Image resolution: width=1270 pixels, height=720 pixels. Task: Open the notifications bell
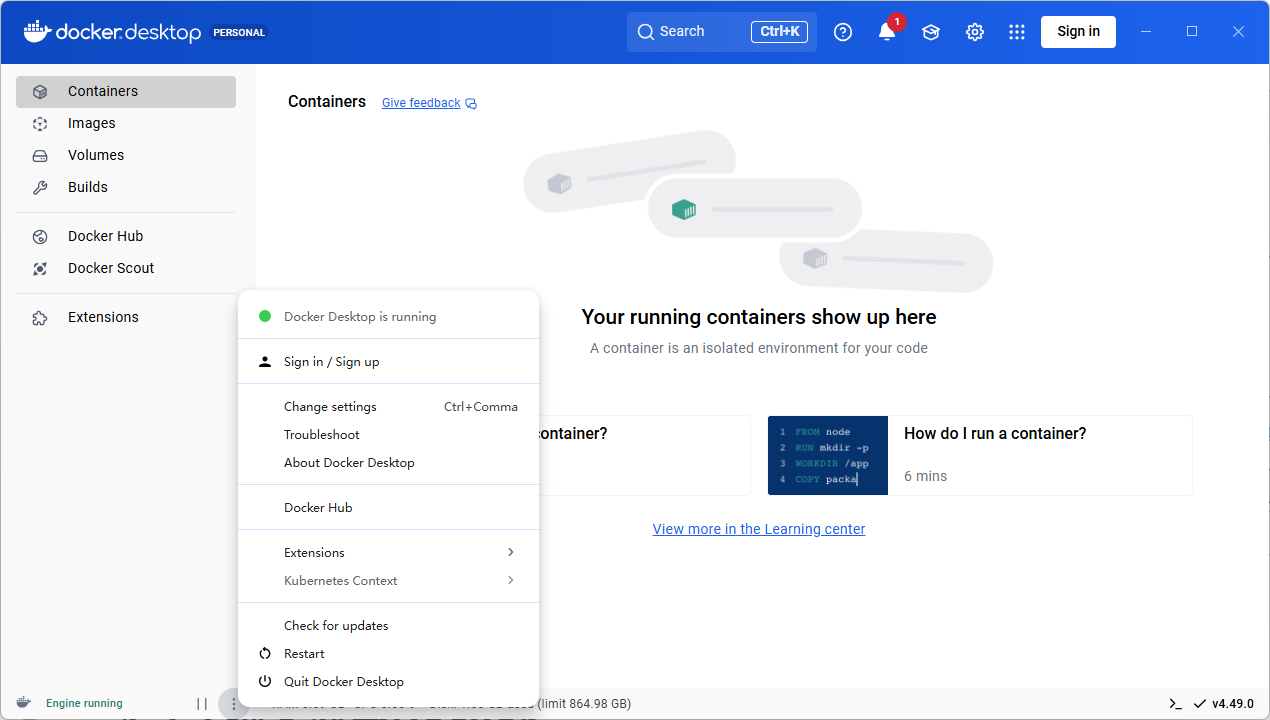click(x=887, y=32)
